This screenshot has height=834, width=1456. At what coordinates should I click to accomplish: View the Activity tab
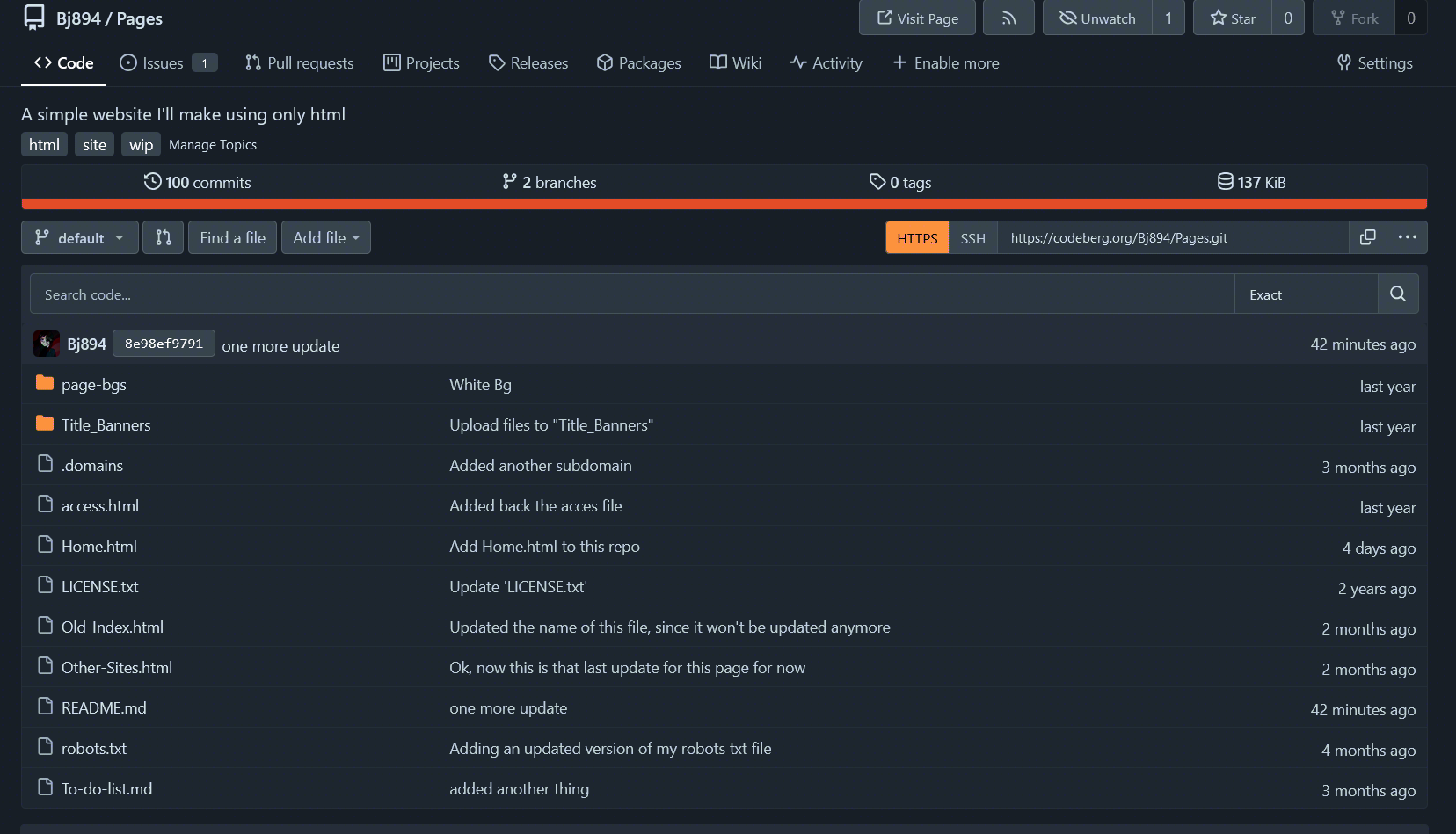(826, 62)
